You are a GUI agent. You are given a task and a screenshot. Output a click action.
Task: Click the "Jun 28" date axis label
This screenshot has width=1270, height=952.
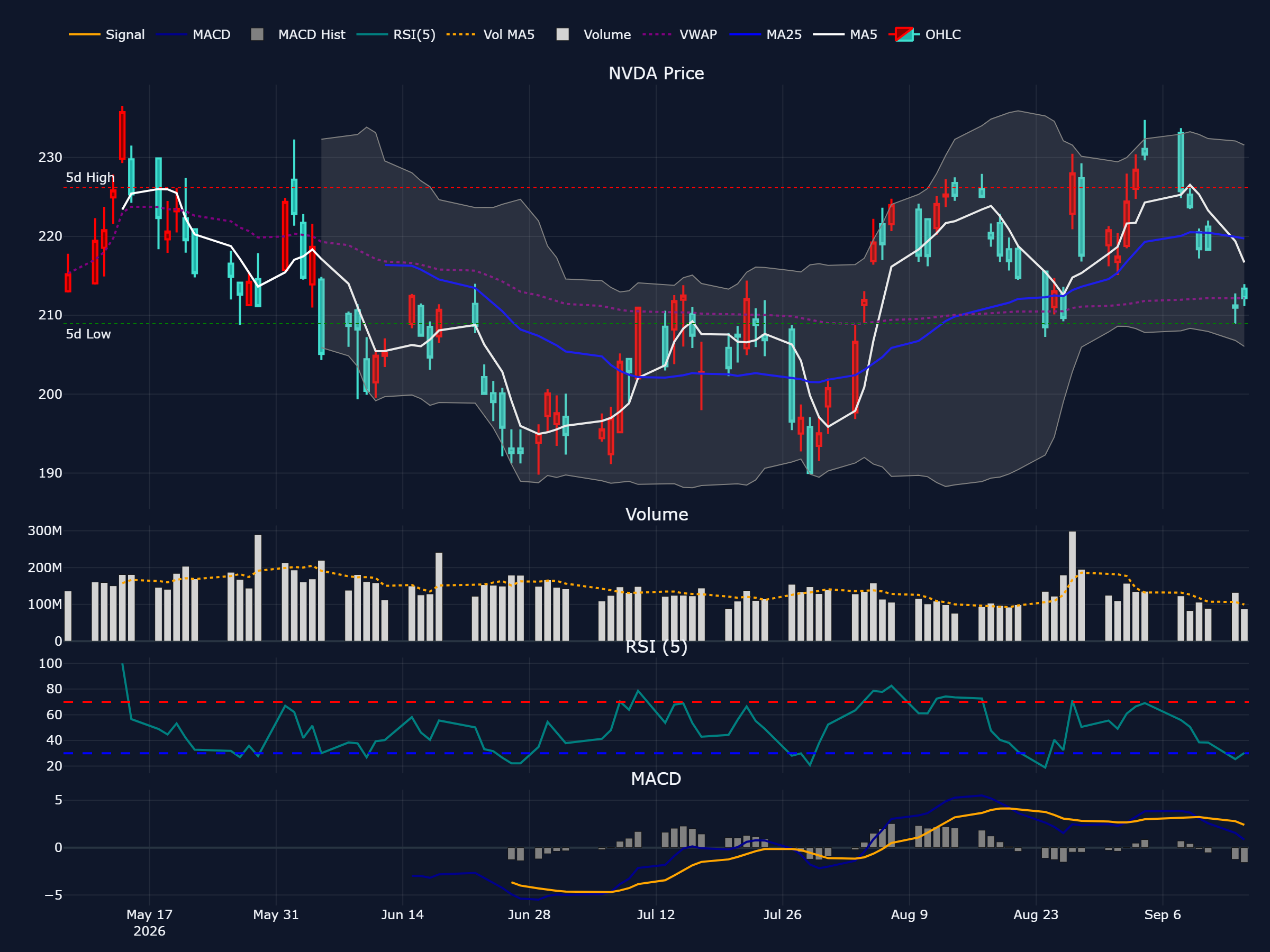(529, 914)
